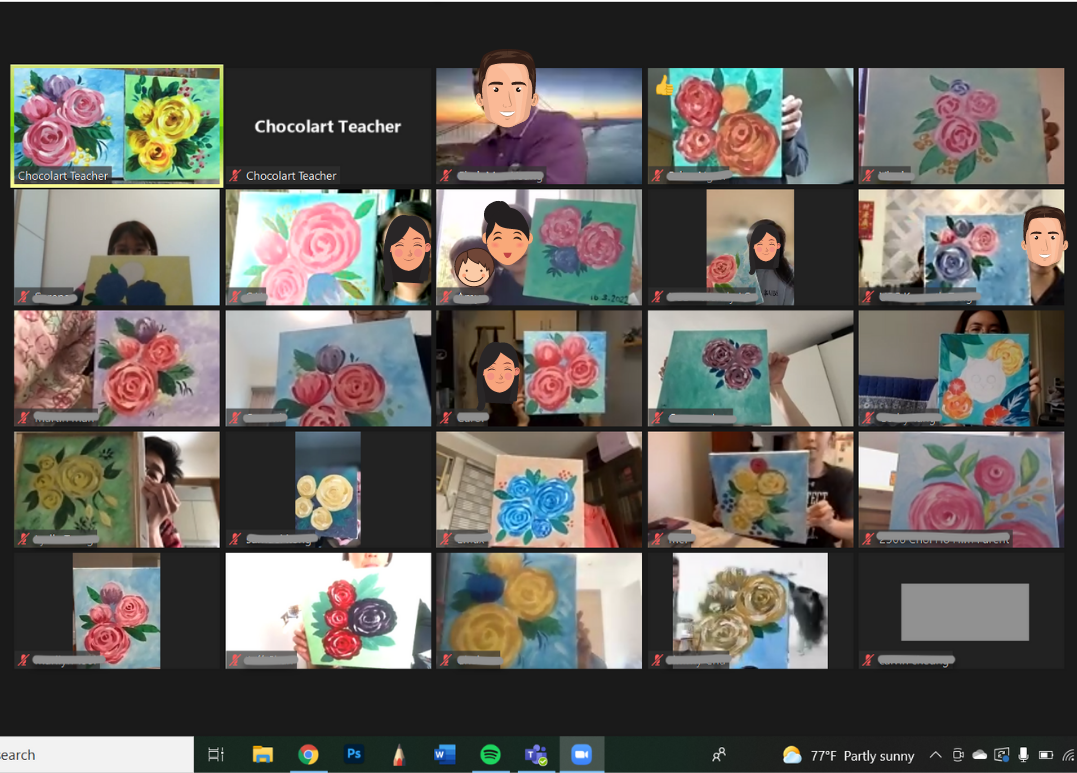Expand the hidden system tray icons chevron
Viewport: 1077px width, 773px height.
(x=935, y=755)
